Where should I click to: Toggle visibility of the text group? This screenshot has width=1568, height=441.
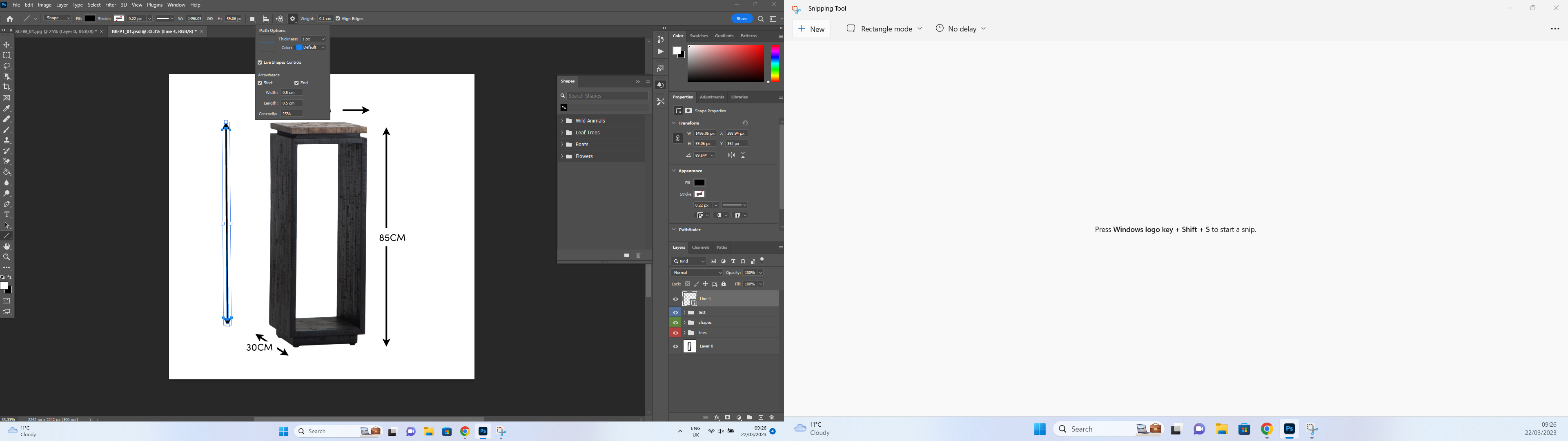click(675, 312)
